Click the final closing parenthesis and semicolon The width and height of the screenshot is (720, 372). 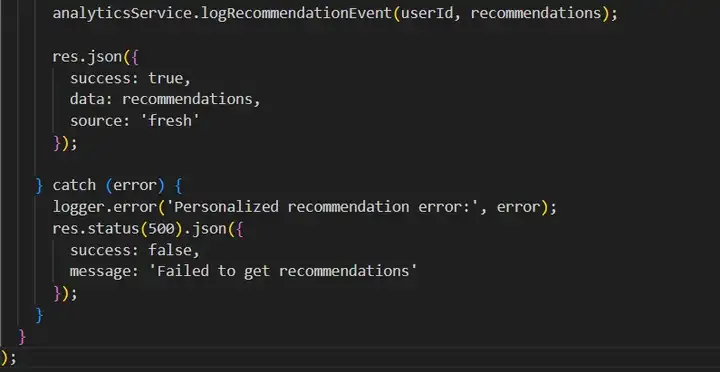tap(8, 357)
